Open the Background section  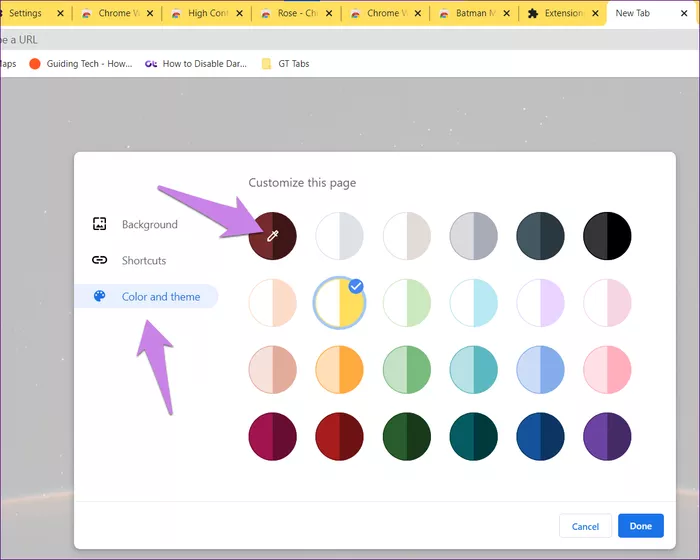click(150, 224)
